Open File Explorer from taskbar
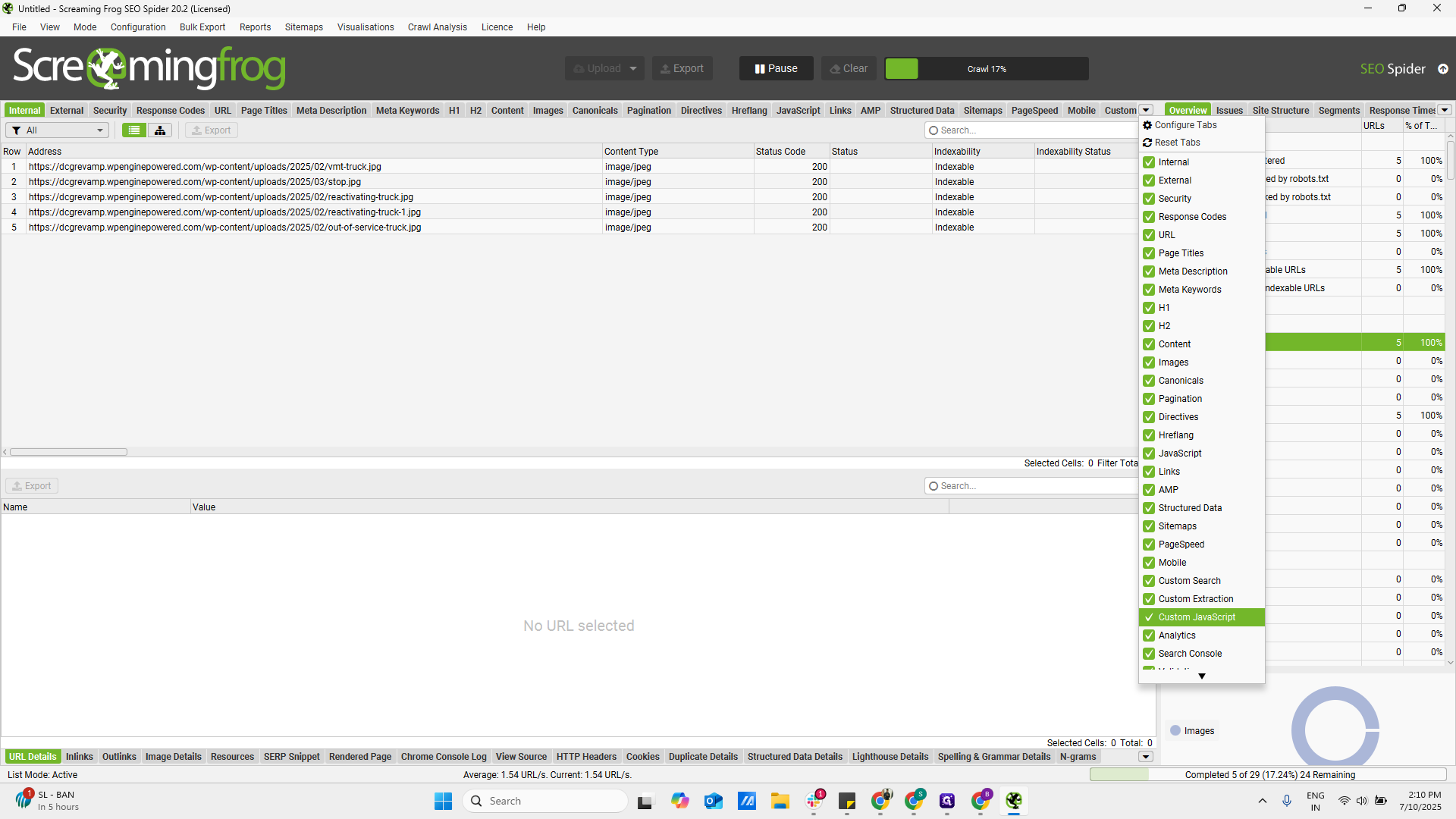The image size is (1456, 819). click(780, 801)
